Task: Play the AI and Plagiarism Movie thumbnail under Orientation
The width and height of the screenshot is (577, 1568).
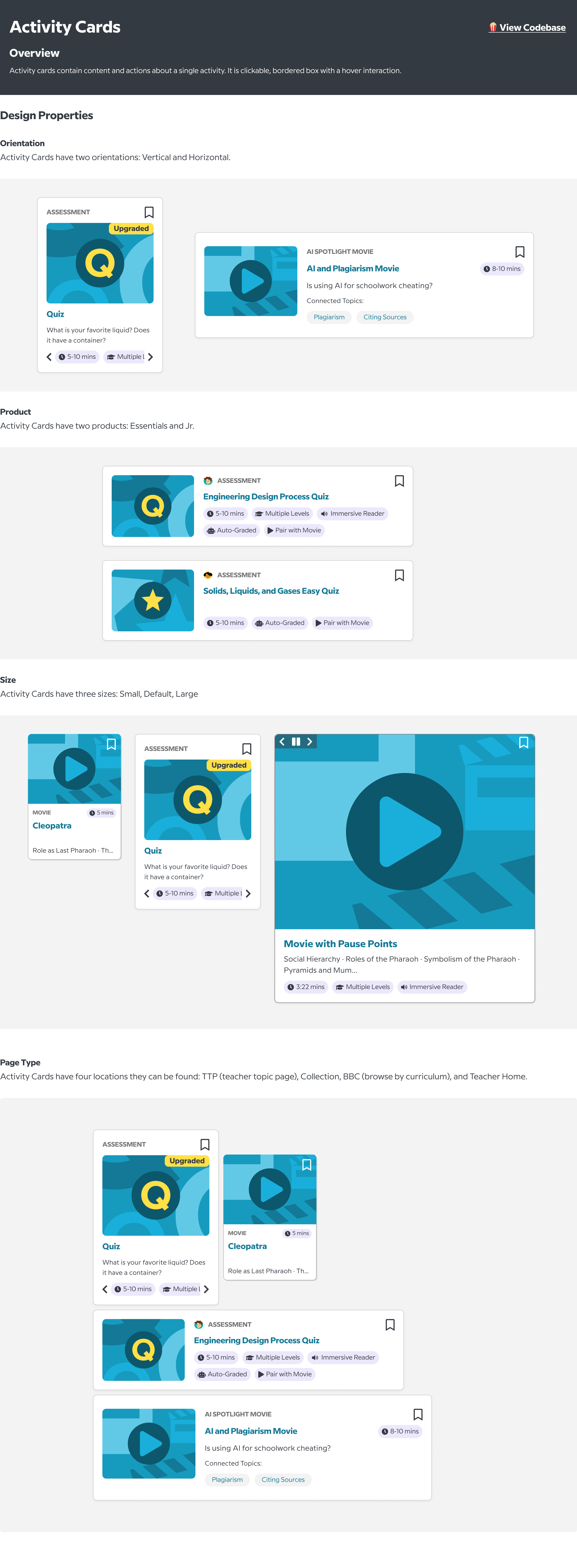Action: pos(251,281)
